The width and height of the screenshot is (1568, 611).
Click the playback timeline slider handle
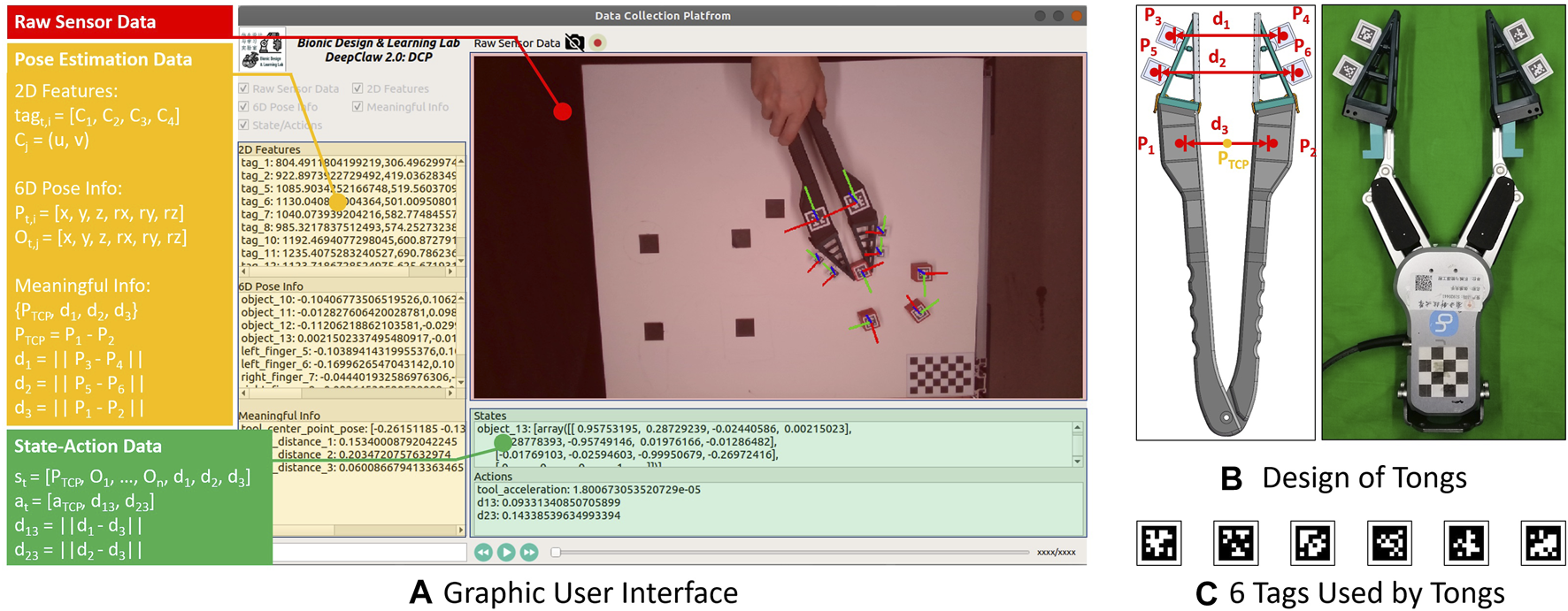pyautogui.click(x=556, y=553)
